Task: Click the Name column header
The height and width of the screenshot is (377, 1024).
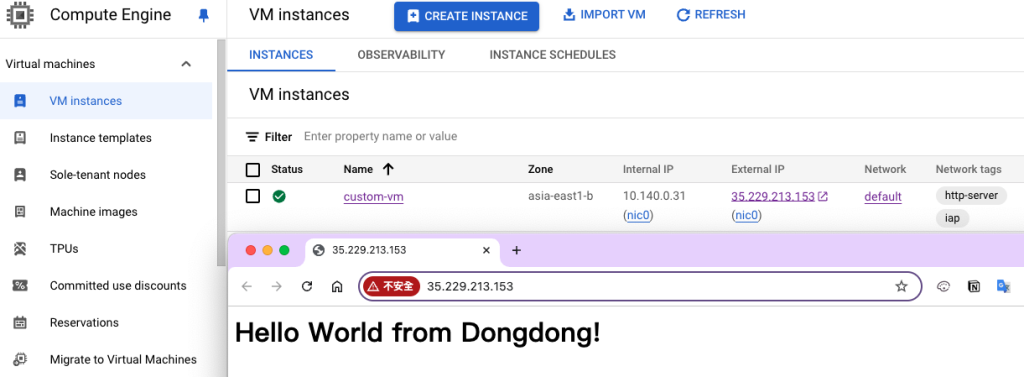Action: [358, 169]
